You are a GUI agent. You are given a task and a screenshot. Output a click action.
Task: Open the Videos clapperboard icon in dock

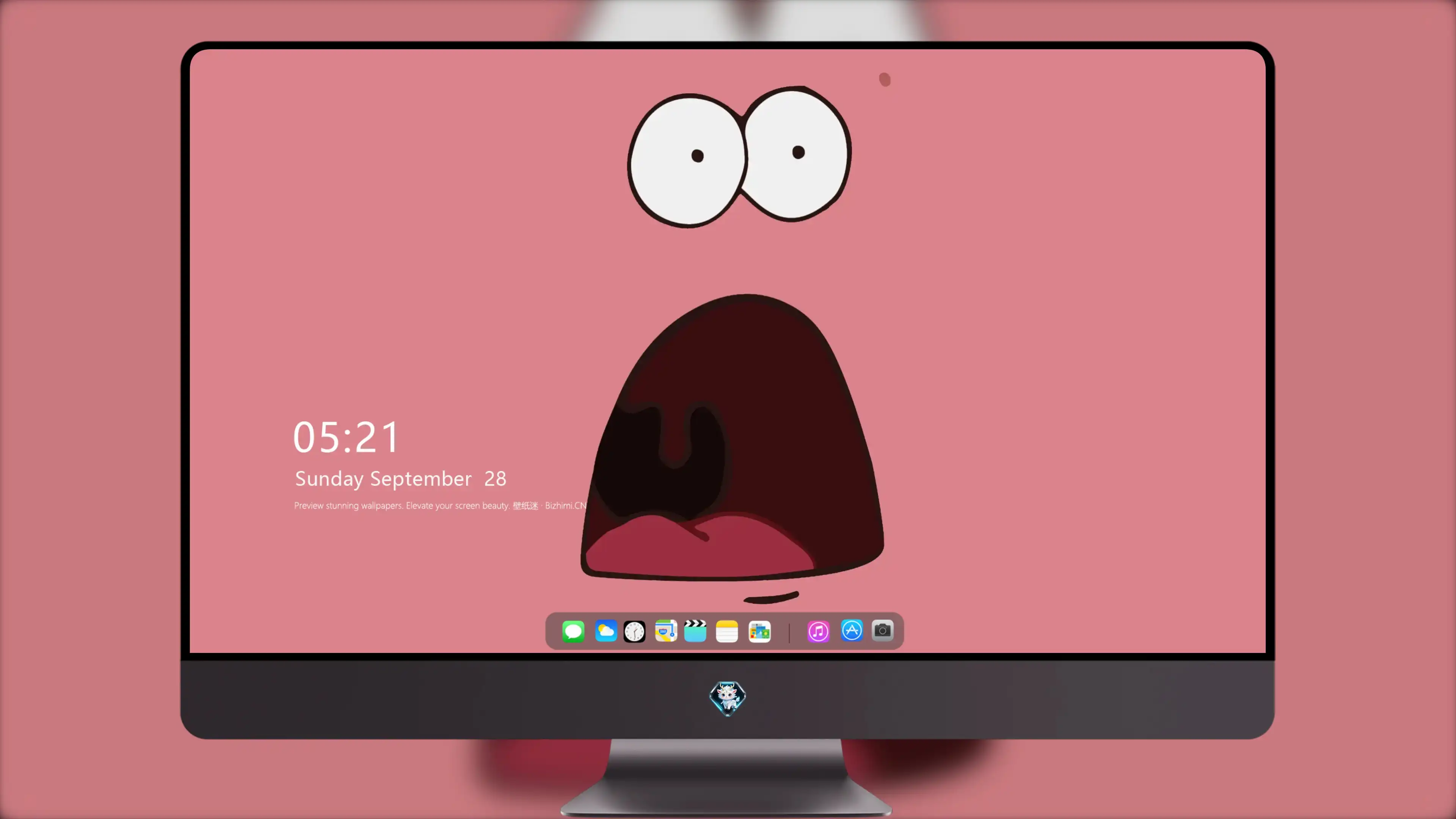(x=695, y=631)
